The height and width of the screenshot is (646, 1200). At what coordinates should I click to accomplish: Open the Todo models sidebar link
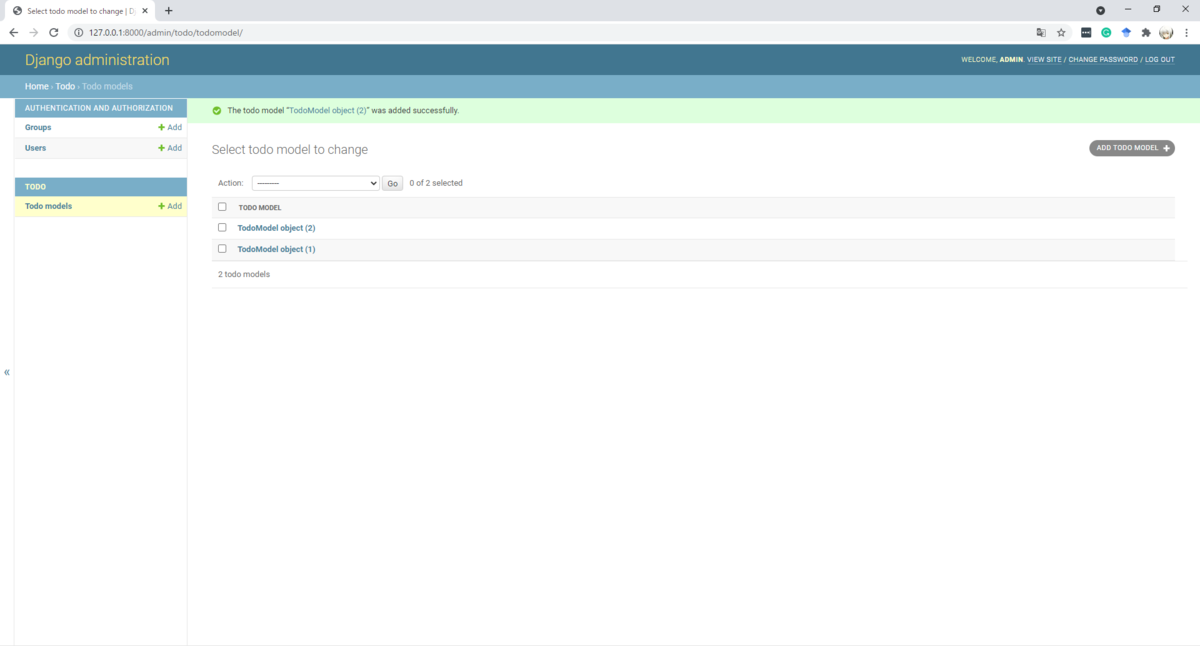[x=48, y=206]
